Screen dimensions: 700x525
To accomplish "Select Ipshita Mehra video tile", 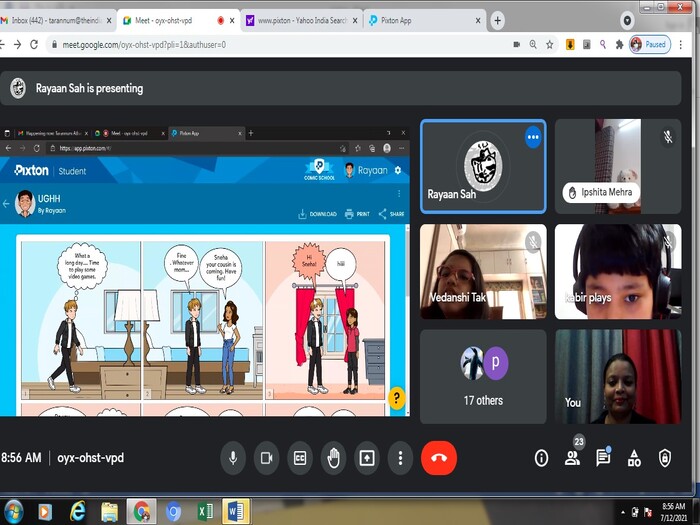I will (618, 166).
